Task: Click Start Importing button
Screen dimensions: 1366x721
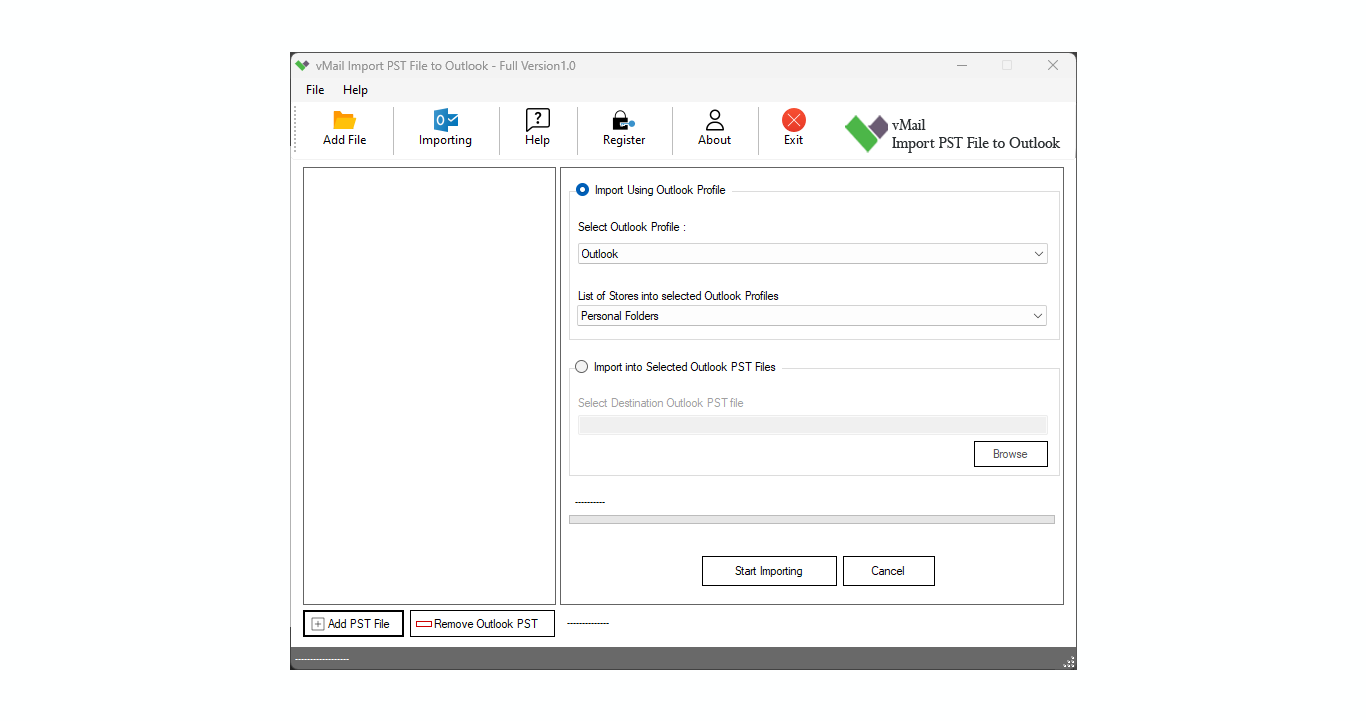Action: coord(769,571)
